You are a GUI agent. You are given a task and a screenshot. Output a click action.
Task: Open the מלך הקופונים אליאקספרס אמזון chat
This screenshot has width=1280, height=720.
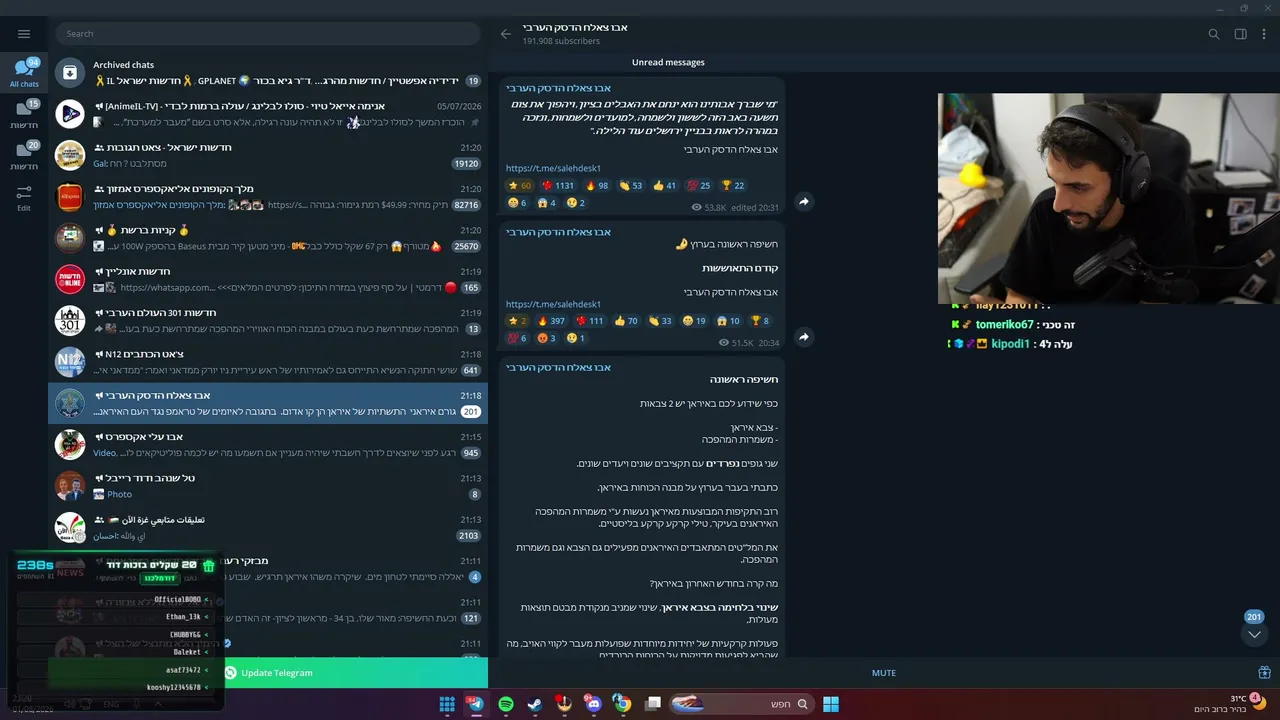tap(268, 197)
